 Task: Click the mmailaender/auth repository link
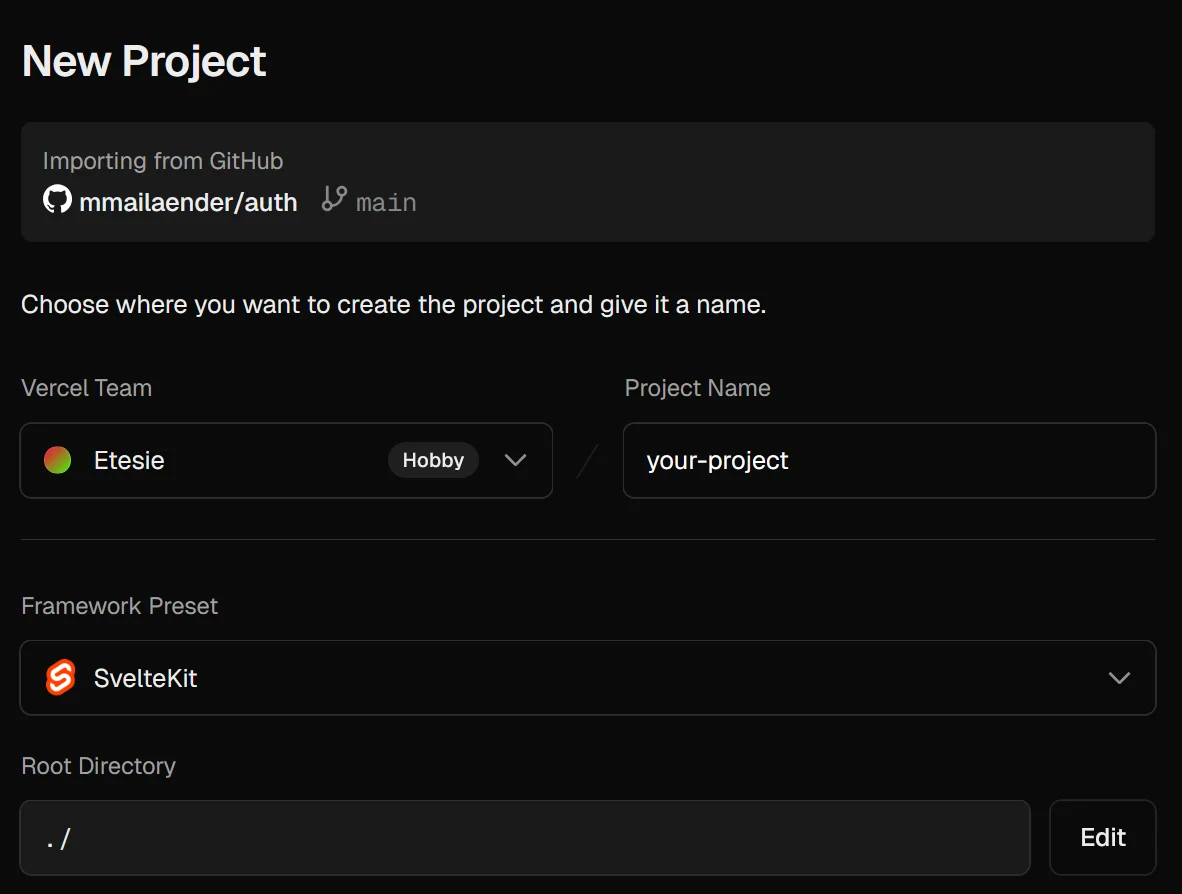click(x=188, y=201)
